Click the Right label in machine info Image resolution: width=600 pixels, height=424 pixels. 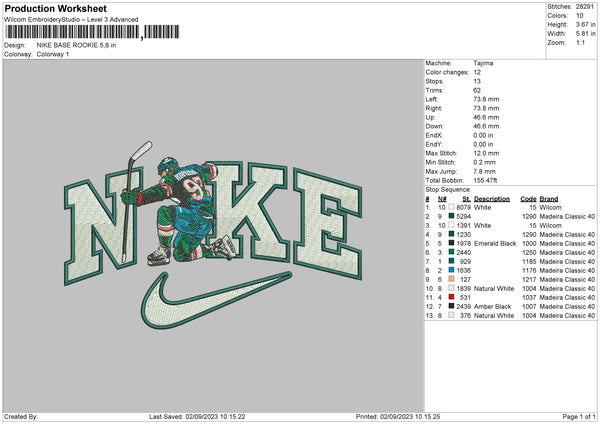point(434,108)
